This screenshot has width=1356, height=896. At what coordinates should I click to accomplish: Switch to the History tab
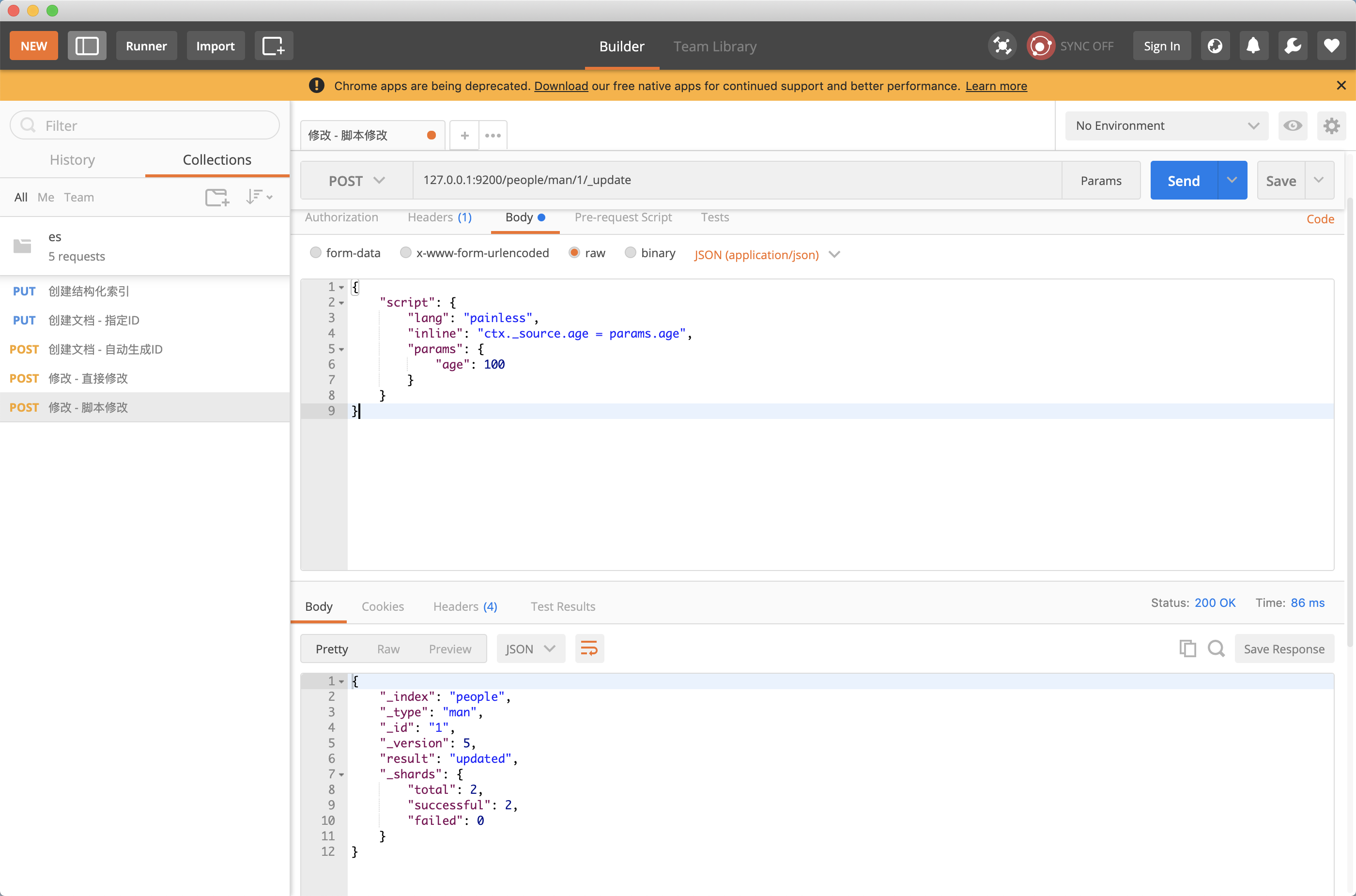pos(72,160)
